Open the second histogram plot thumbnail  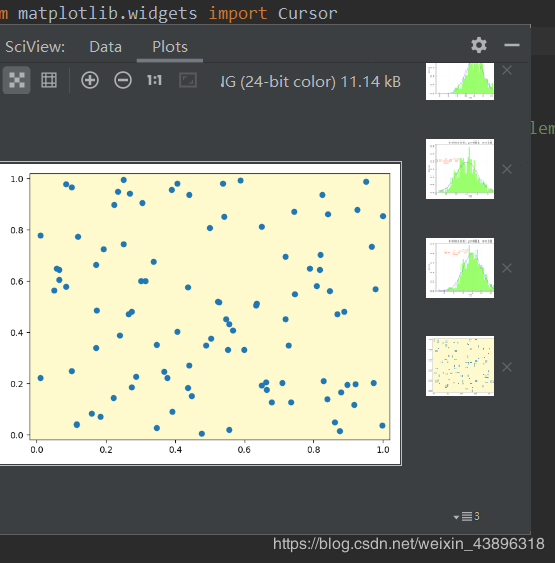point(460,169)
